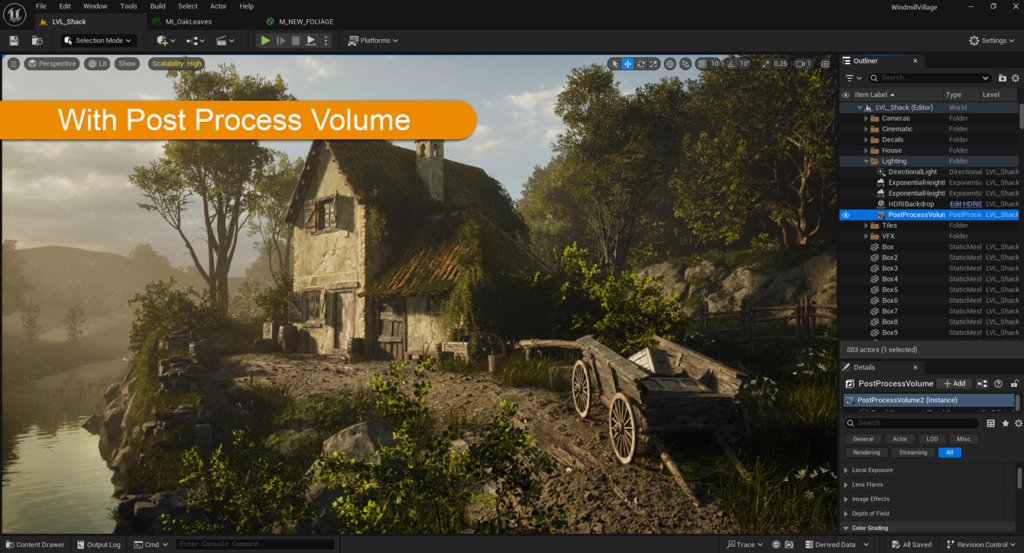Select DirectionalLight in the Outliner
The width and height of the screenshot is (1024, 553).
(x=912, y=172)
